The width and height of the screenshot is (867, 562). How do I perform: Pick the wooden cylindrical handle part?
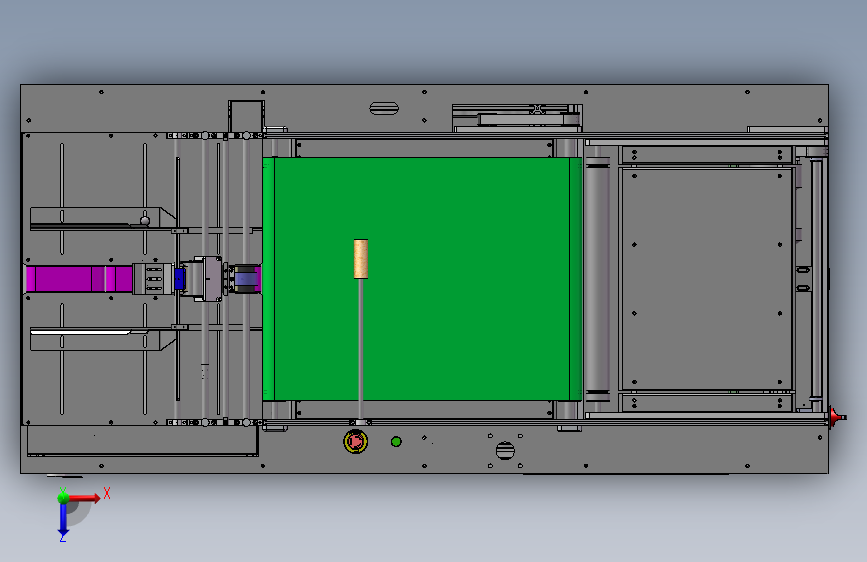coord(361,259)
